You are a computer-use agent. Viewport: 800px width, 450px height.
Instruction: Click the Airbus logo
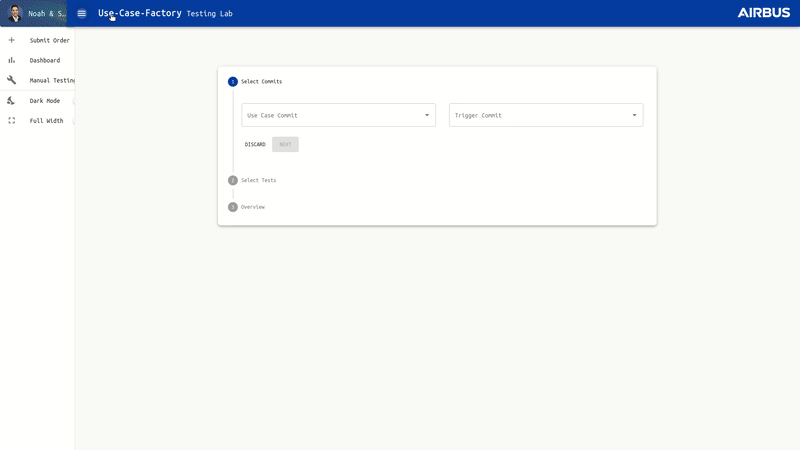(x=764, y=13)
